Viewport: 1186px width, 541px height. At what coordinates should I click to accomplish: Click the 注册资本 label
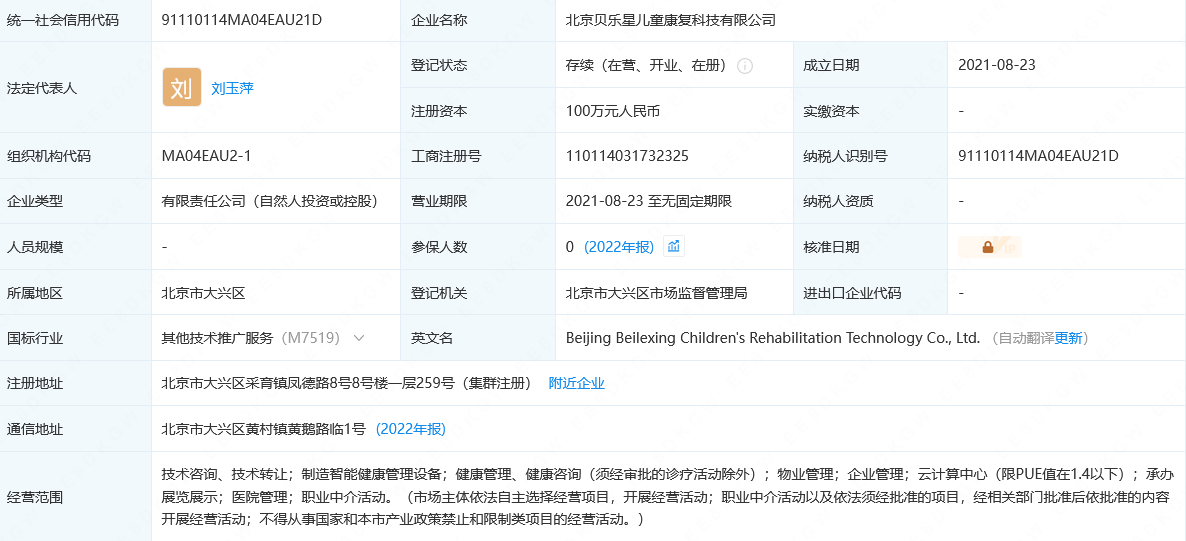pos(439,111)
